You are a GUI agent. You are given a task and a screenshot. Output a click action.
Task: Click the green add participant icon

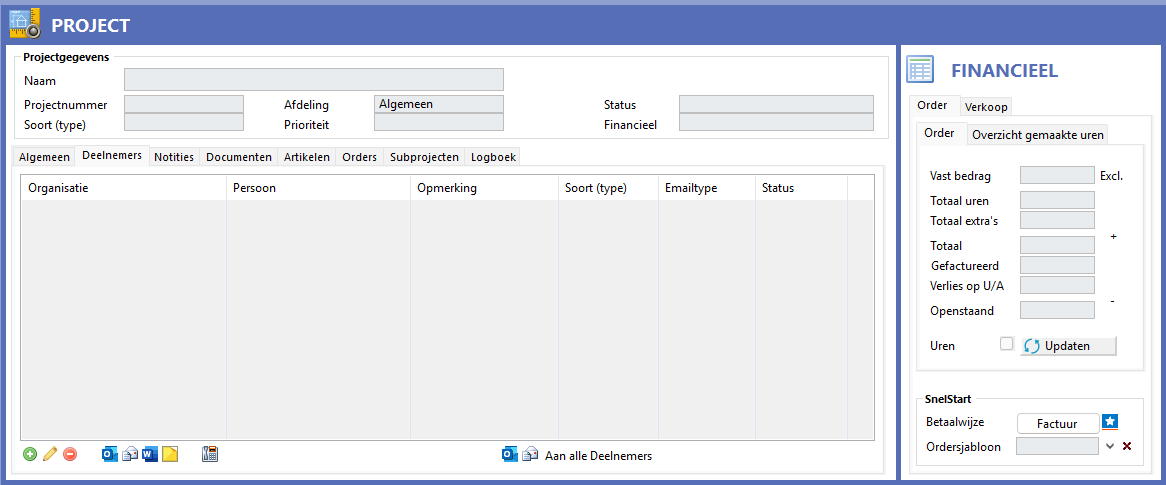click(x=30, y=454)
